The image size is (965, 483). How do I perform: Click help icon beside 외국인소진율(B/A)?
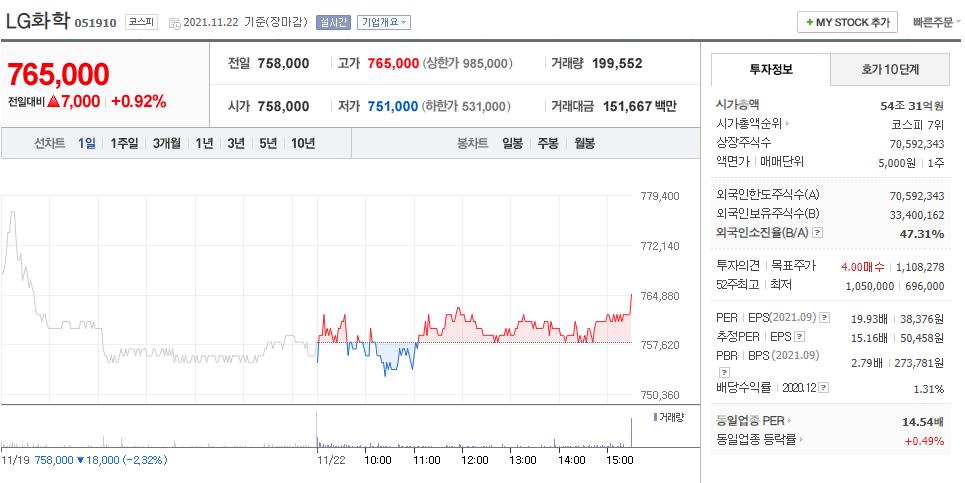pos(817,233)
